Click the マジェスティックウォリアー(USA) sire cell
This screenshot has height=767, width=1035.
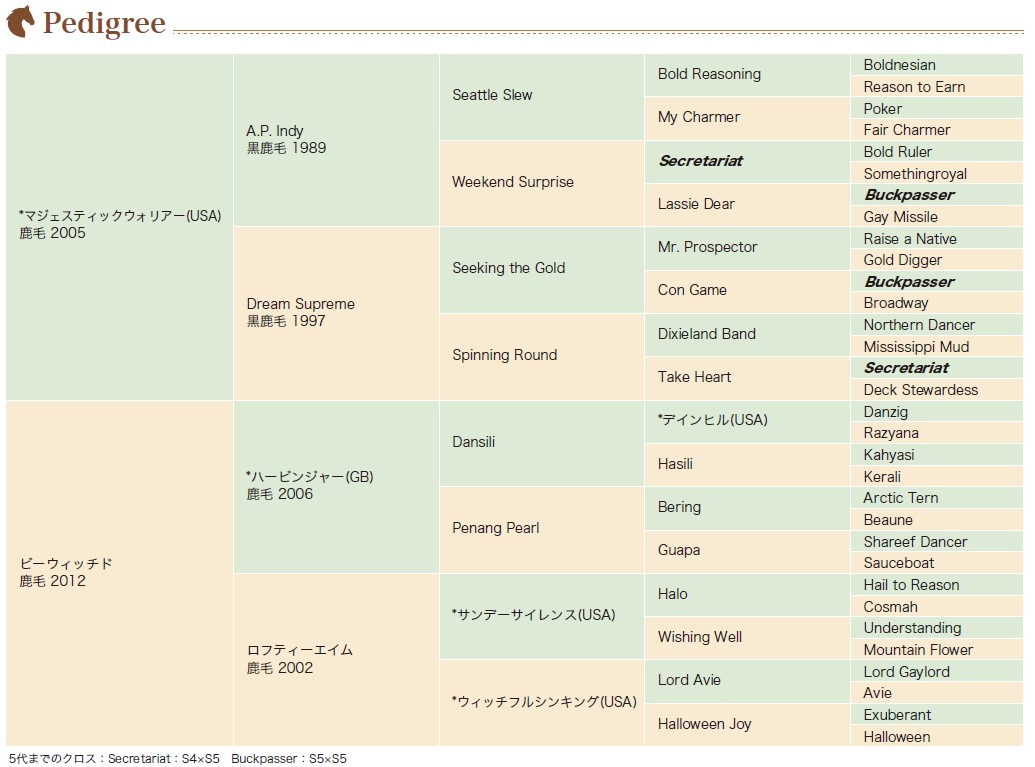pos(119,226)
